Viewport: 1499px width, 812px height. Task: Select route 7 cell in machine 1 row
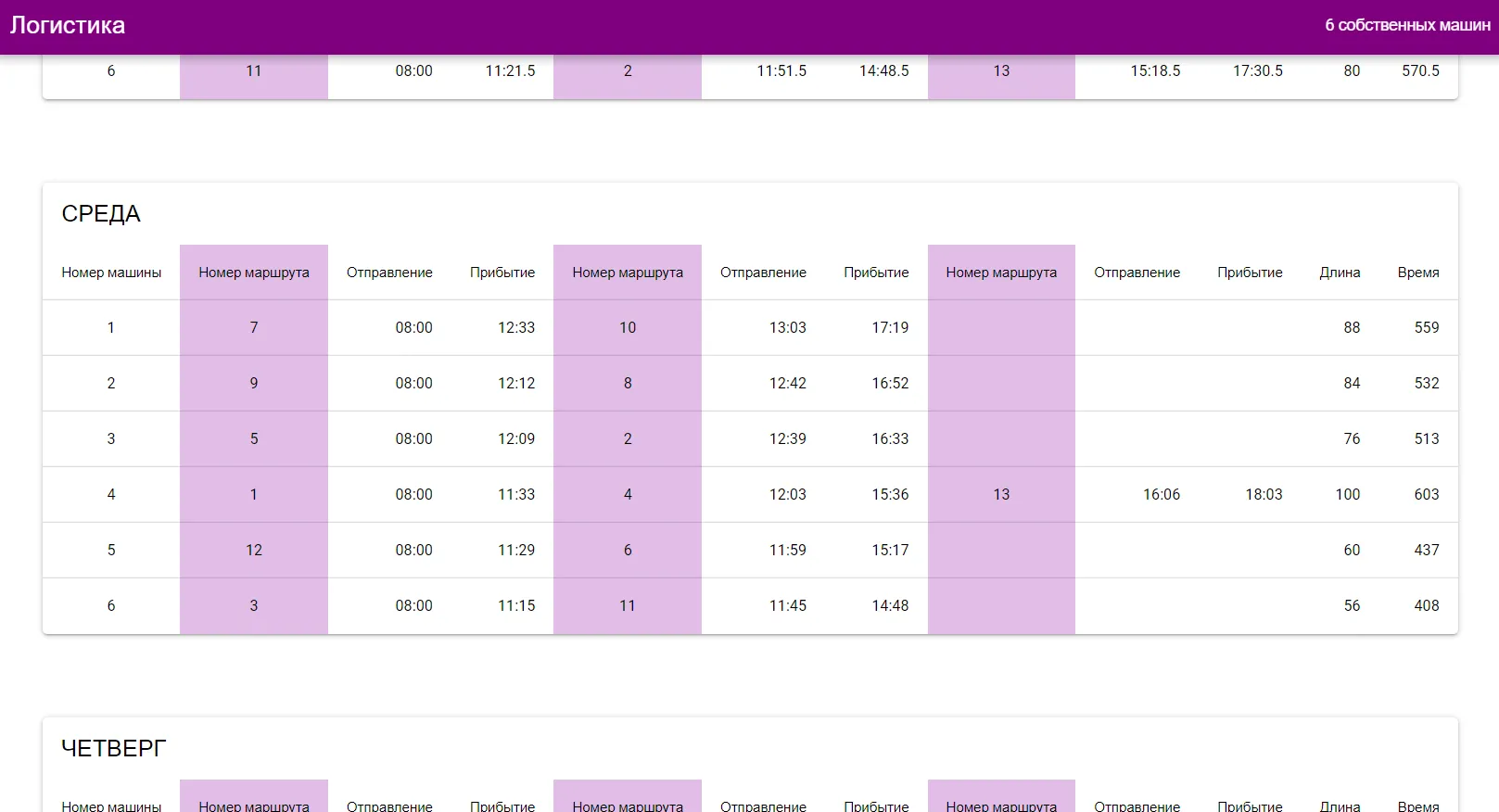253,328
